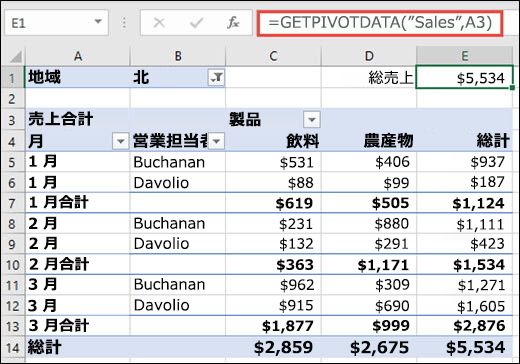Open the 営業担当者 filter dropdown
Viewport: 520px width, 364px height.
[x=216, y=141]
